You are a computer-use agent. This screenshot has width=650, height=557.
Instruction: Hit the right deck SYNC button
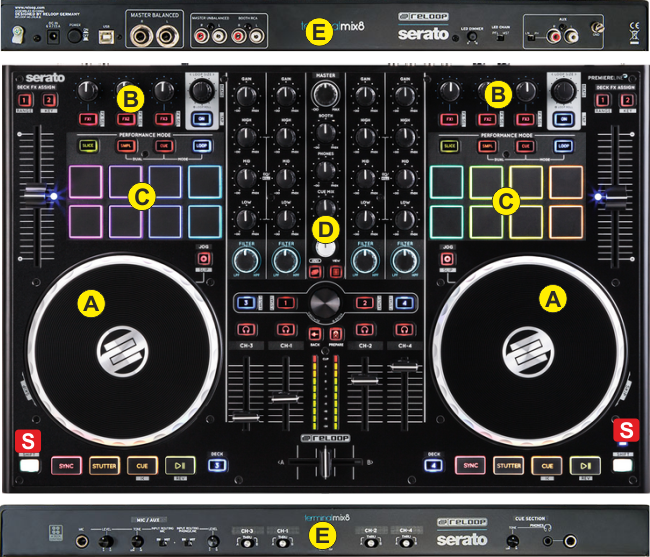coord(471,465)
